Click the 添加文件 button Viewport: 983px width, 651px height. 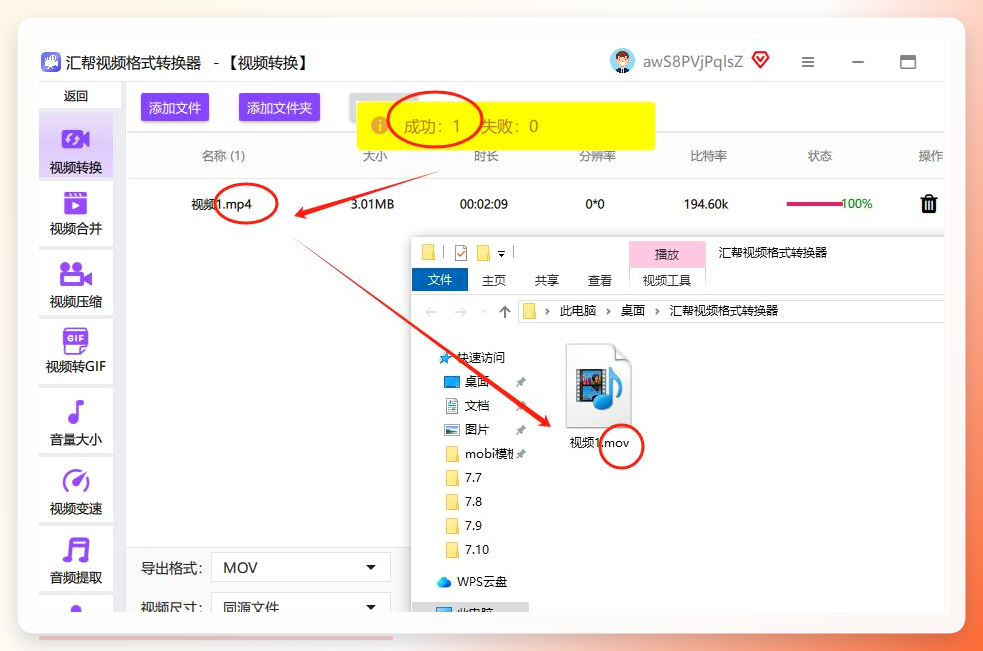point(175,108)
